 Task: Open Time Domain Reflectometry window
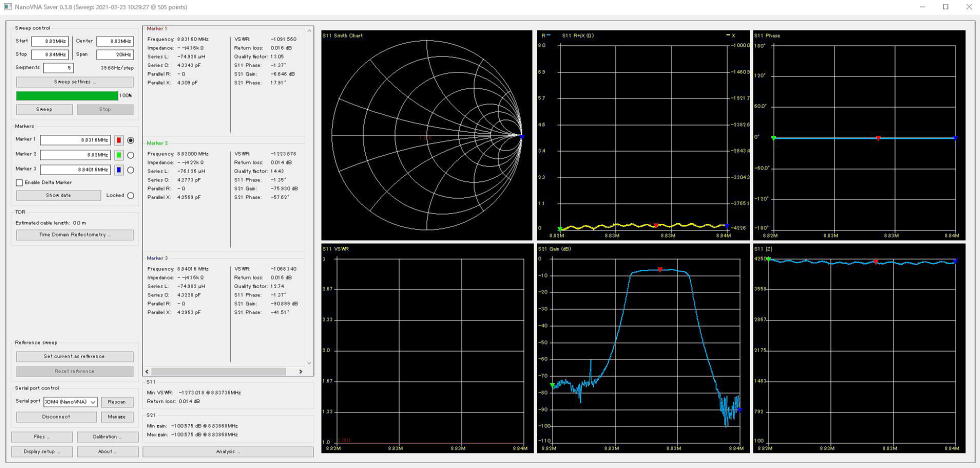tap(75, 235)
